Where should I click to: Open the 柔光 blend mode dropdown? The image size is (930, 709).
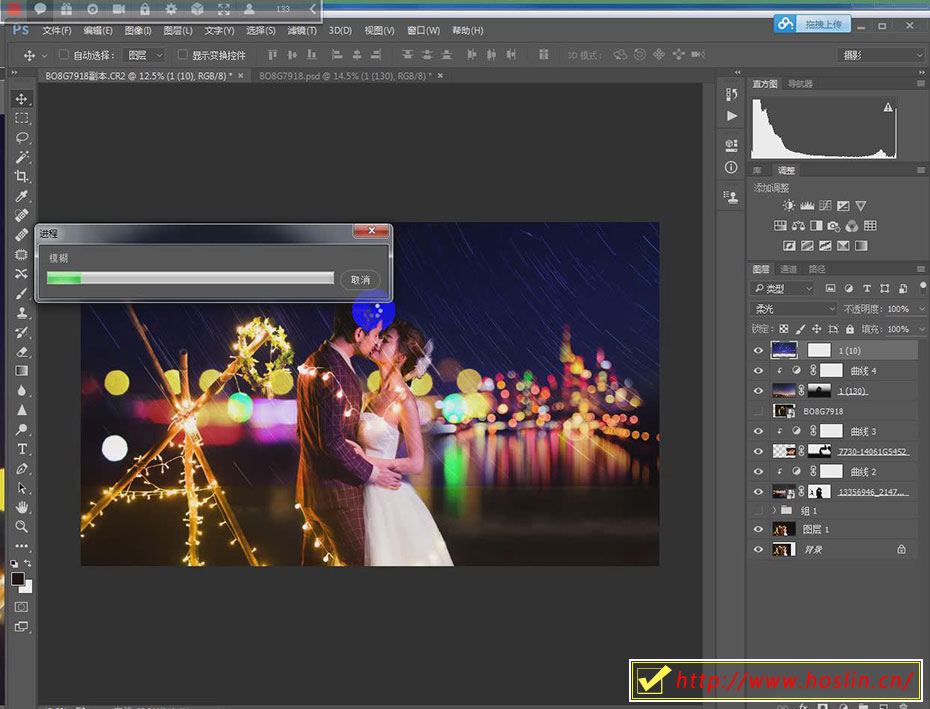coord(794,309)
